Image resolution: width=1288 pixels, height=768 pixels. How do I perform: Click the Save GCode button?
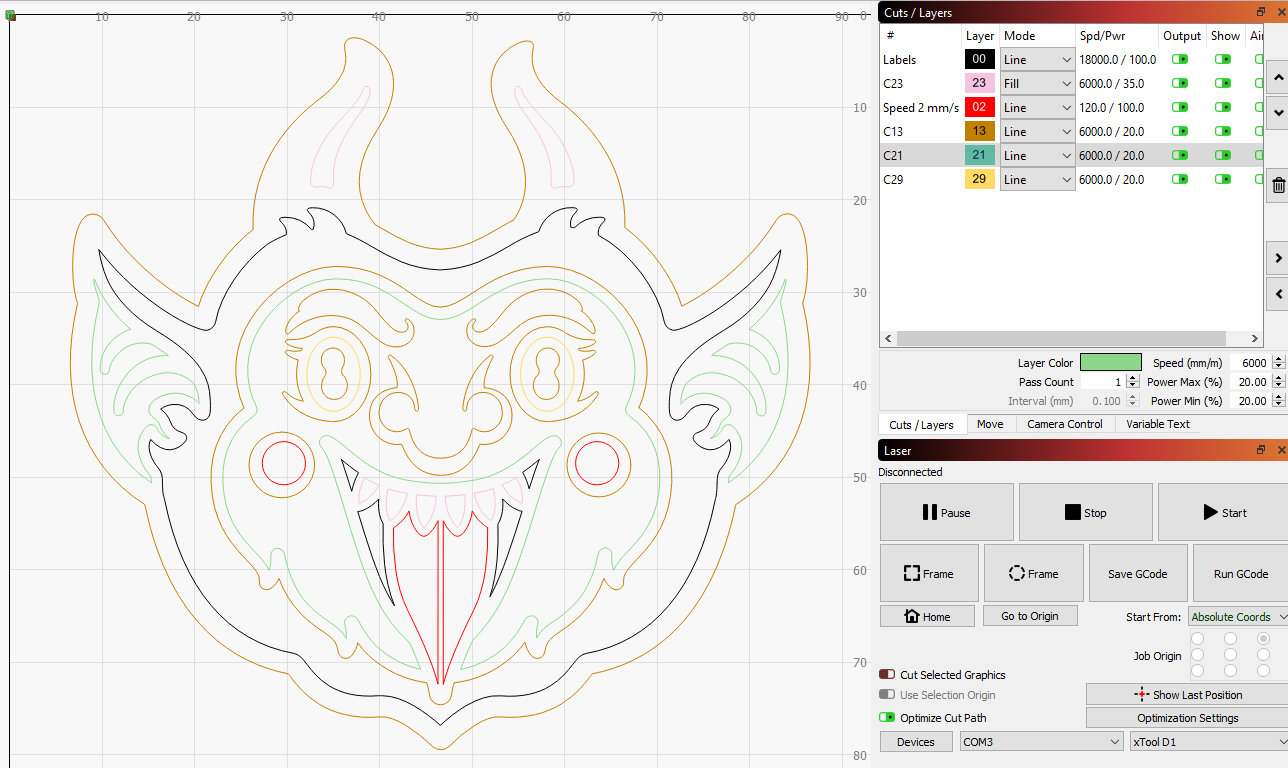[x=1138, y=573]
